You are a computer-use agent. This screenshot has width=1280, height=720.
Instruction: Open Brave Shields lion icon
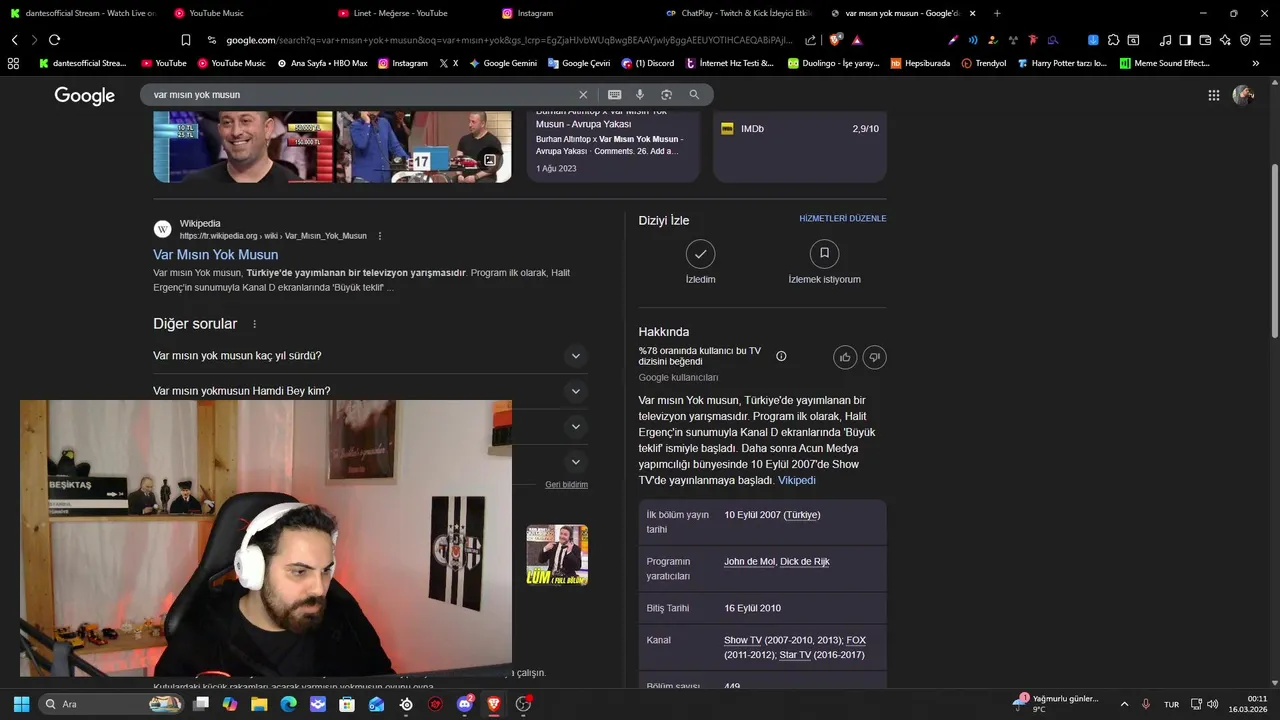tap(836, 40)
